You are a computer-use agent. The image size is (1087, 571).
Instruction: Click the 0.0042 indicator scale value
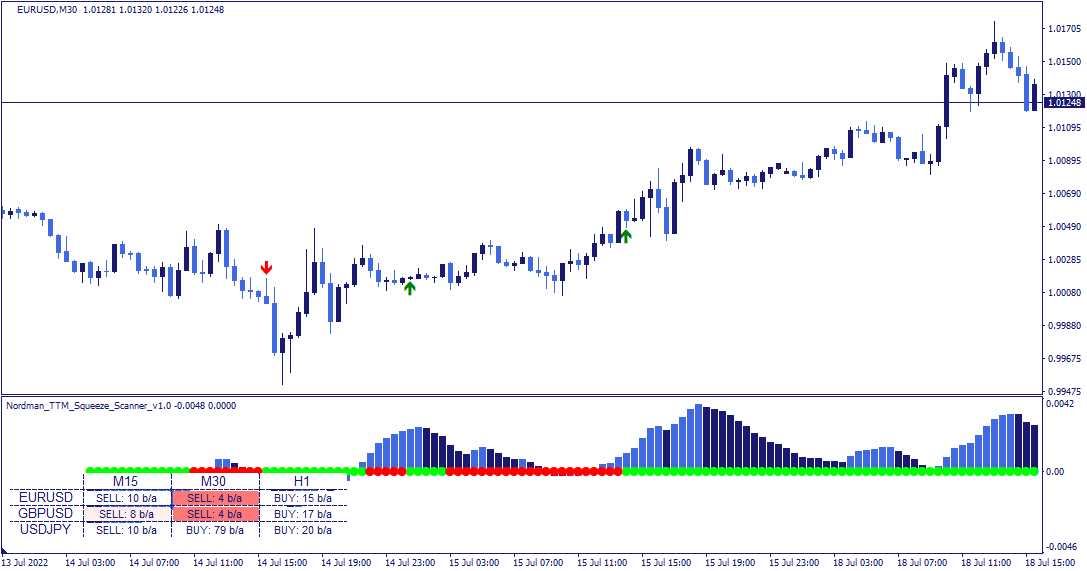tap(1060, 403)
